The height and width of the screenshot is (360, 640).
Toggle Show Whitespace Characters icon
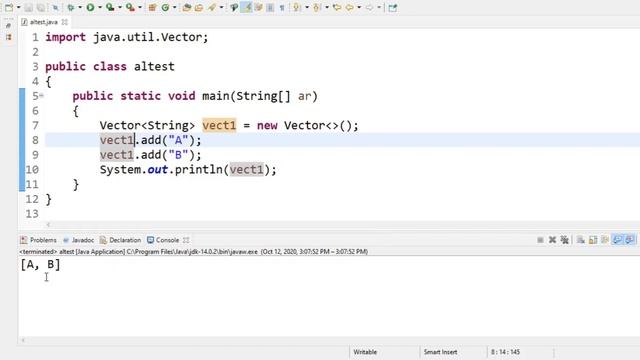pyautogui.click(x=282, y=7)
